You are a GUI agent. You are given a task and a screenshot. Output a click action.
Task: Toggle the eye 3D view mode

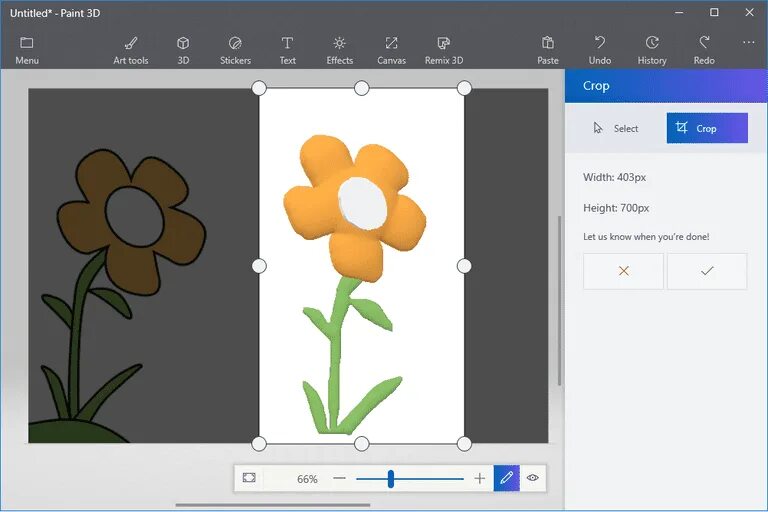(x=532, y=478)
